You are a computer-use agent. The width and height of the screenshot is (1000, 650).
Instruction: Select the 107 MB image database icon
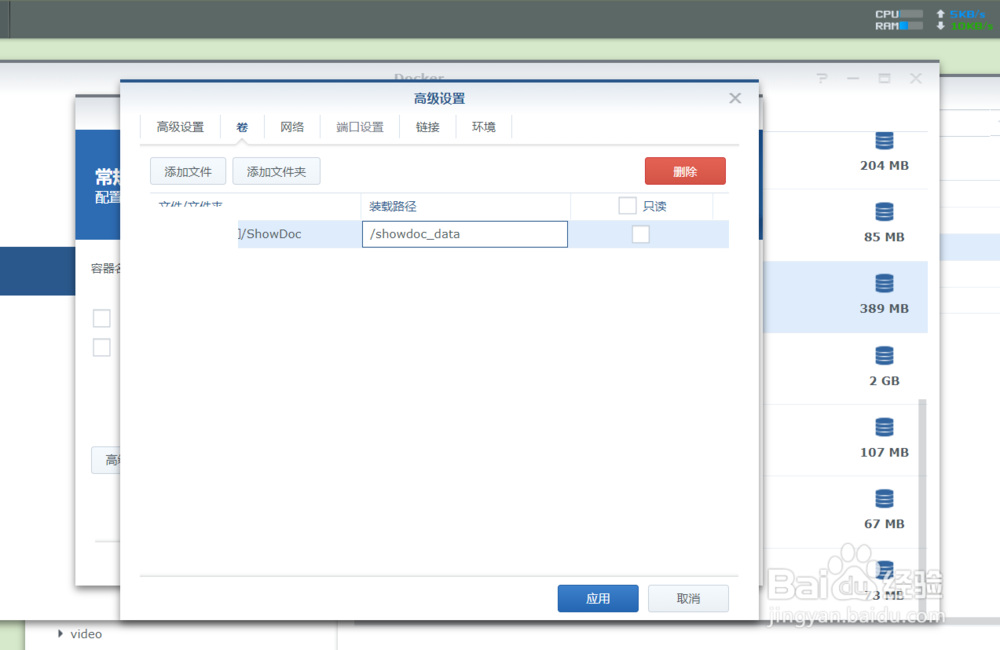[884, 427]
